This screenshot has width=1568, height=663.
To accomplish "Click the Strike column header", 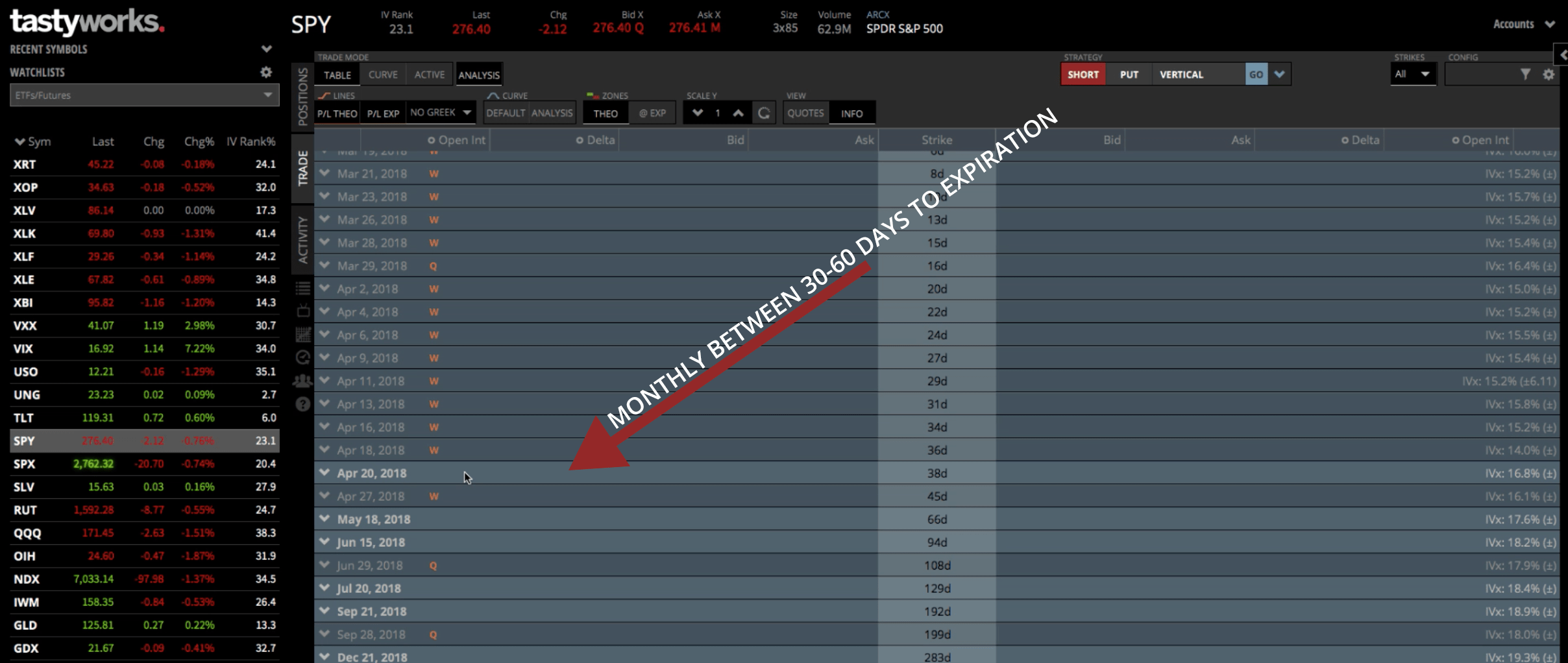I will 937,140.
